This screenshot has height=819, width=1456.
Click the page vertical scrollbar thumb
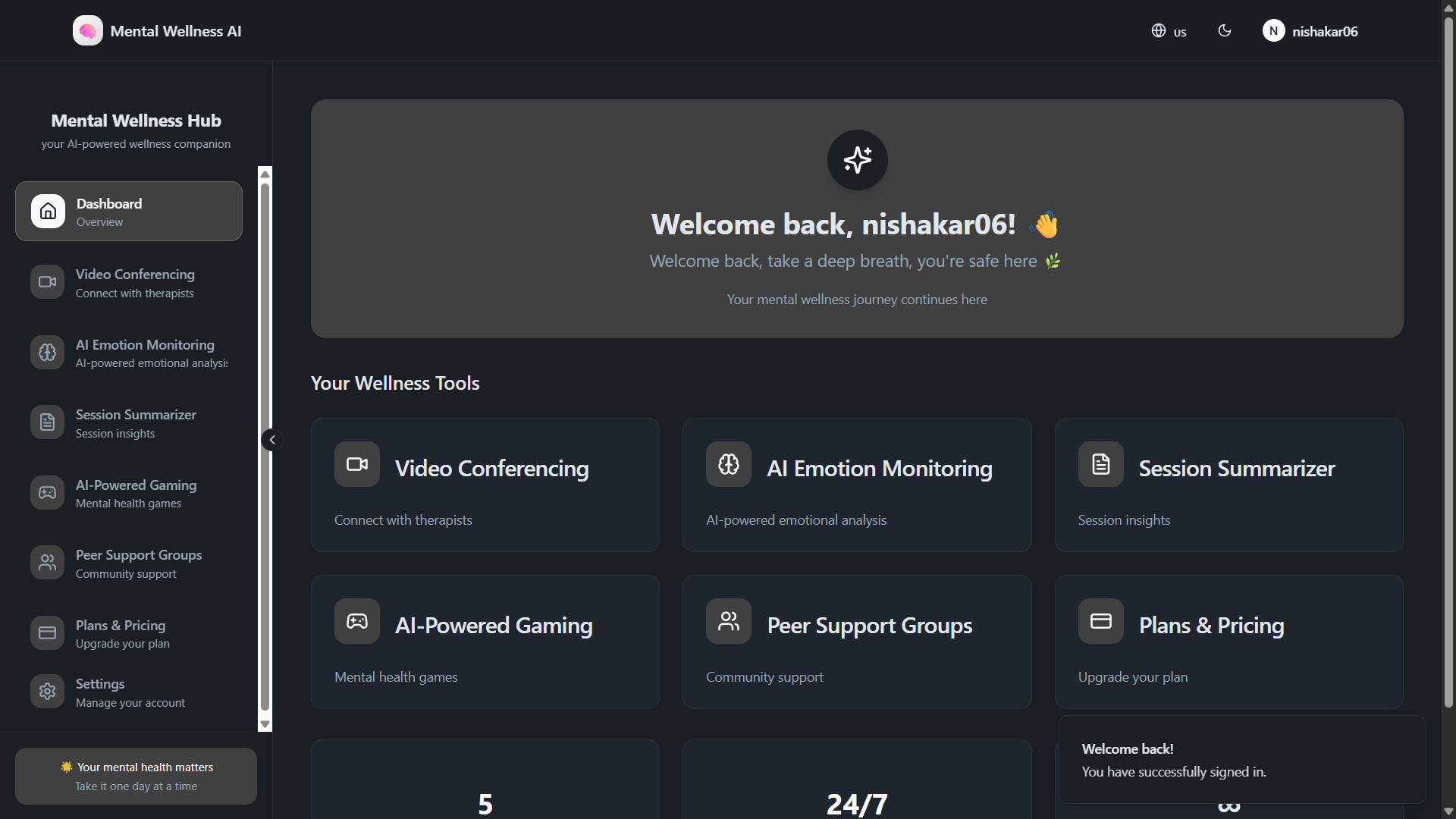[x=1448, y=364]
